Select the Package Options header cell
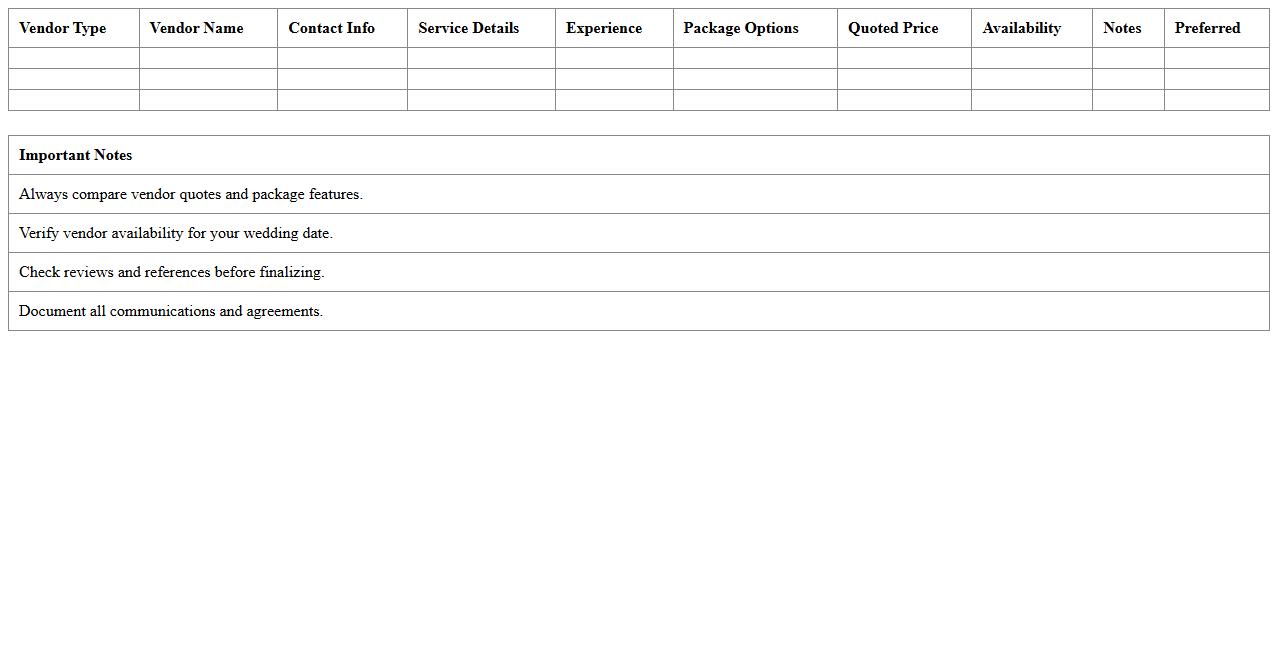Image resolution: width=1278 pixels, height=650 pixels. 741,28
